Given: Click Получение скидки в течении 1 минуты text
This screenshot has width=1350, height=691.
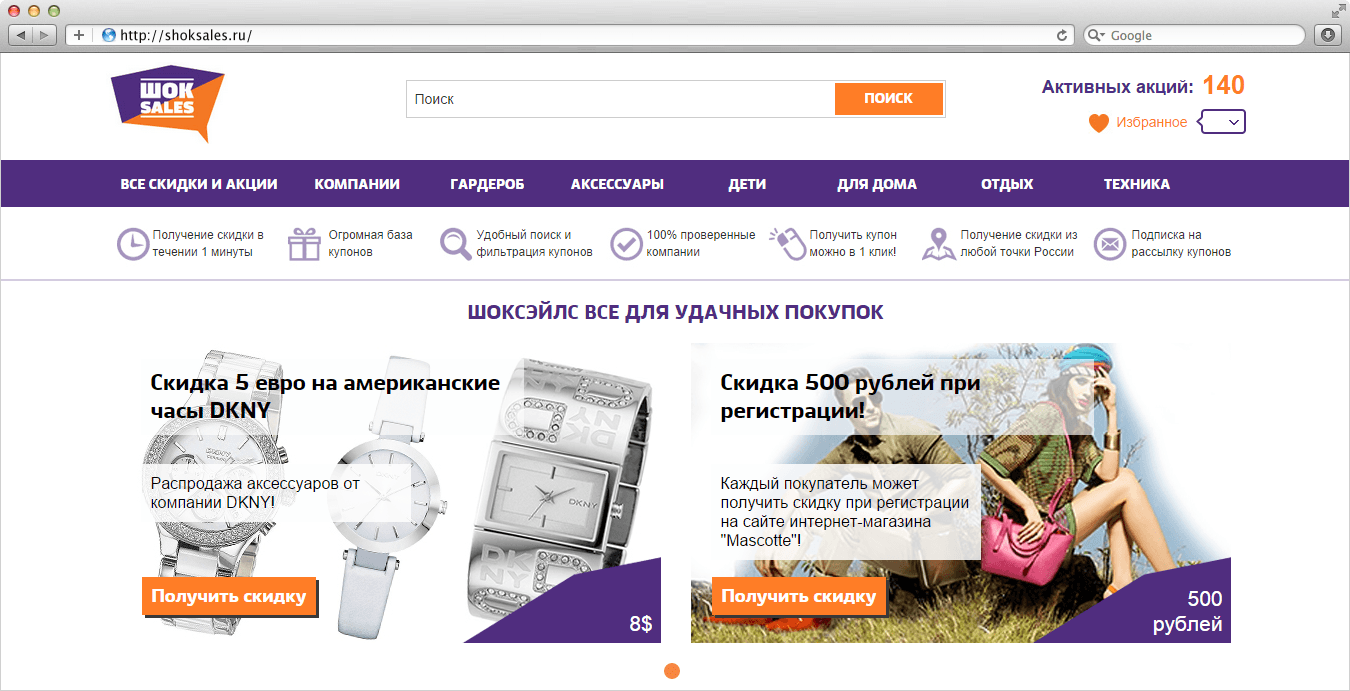Looking at the screenshot, I should tap(208, 243).
